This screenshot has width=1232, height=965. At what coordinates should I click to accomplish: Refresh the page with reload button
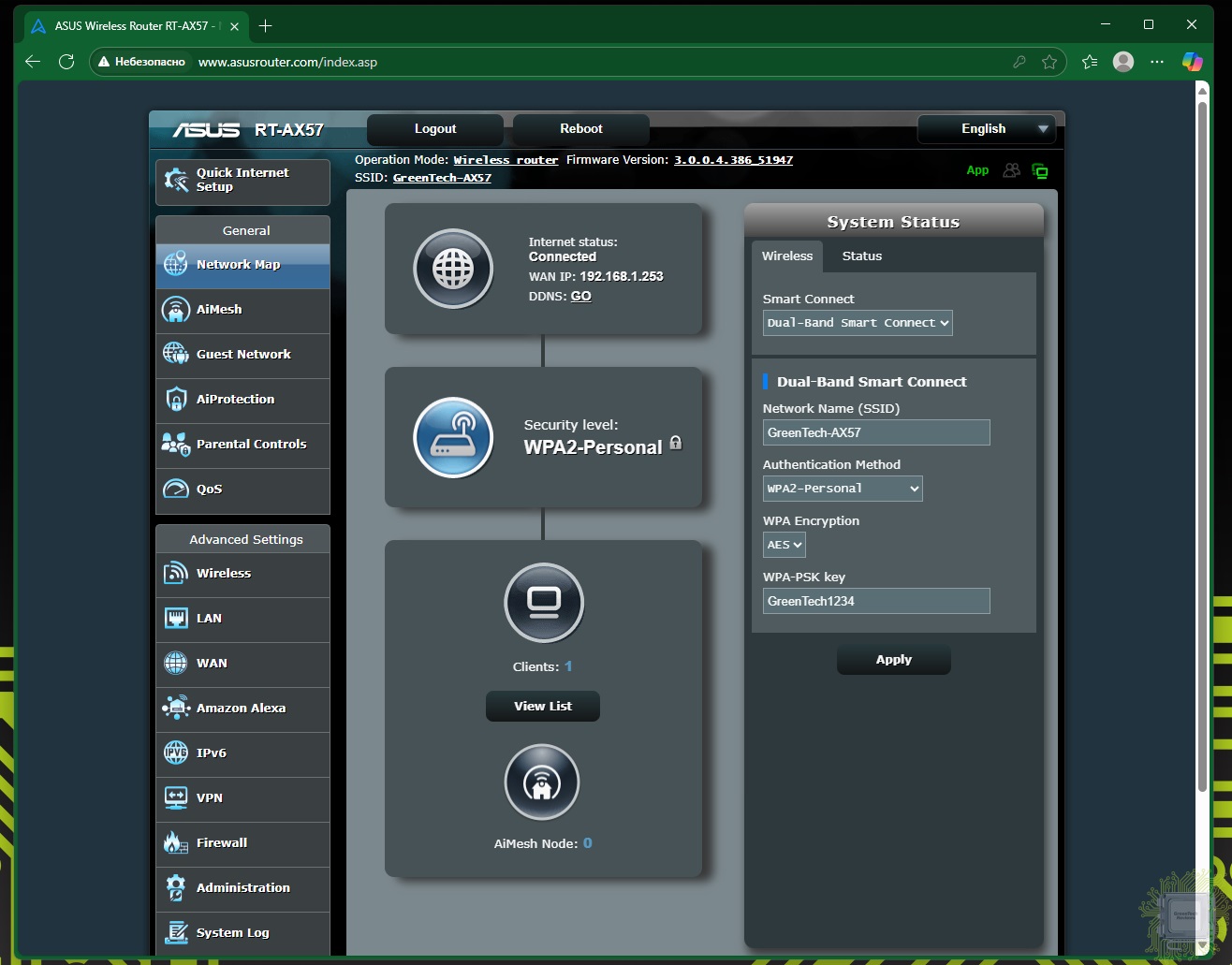[66, 62]
